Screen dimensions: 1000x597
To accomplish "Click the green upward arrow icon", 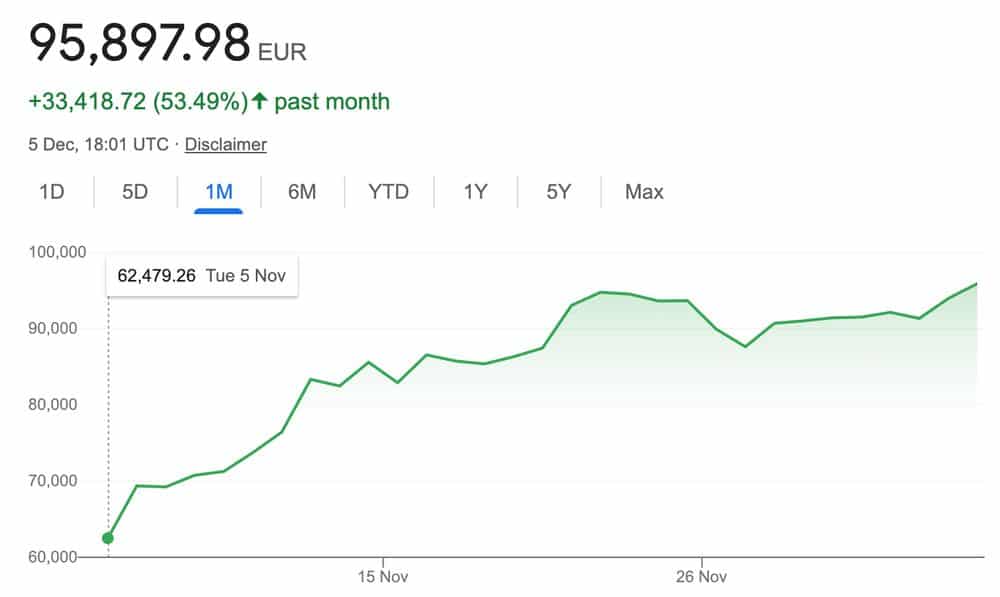I will [x=259, y=101].
